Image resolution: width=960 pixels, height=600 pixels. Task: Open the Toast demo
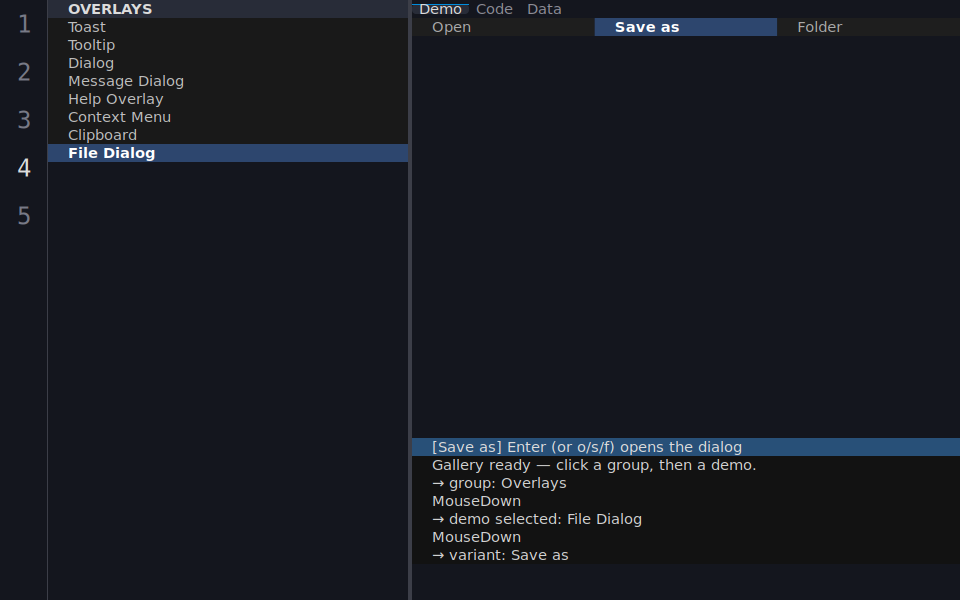228,27
